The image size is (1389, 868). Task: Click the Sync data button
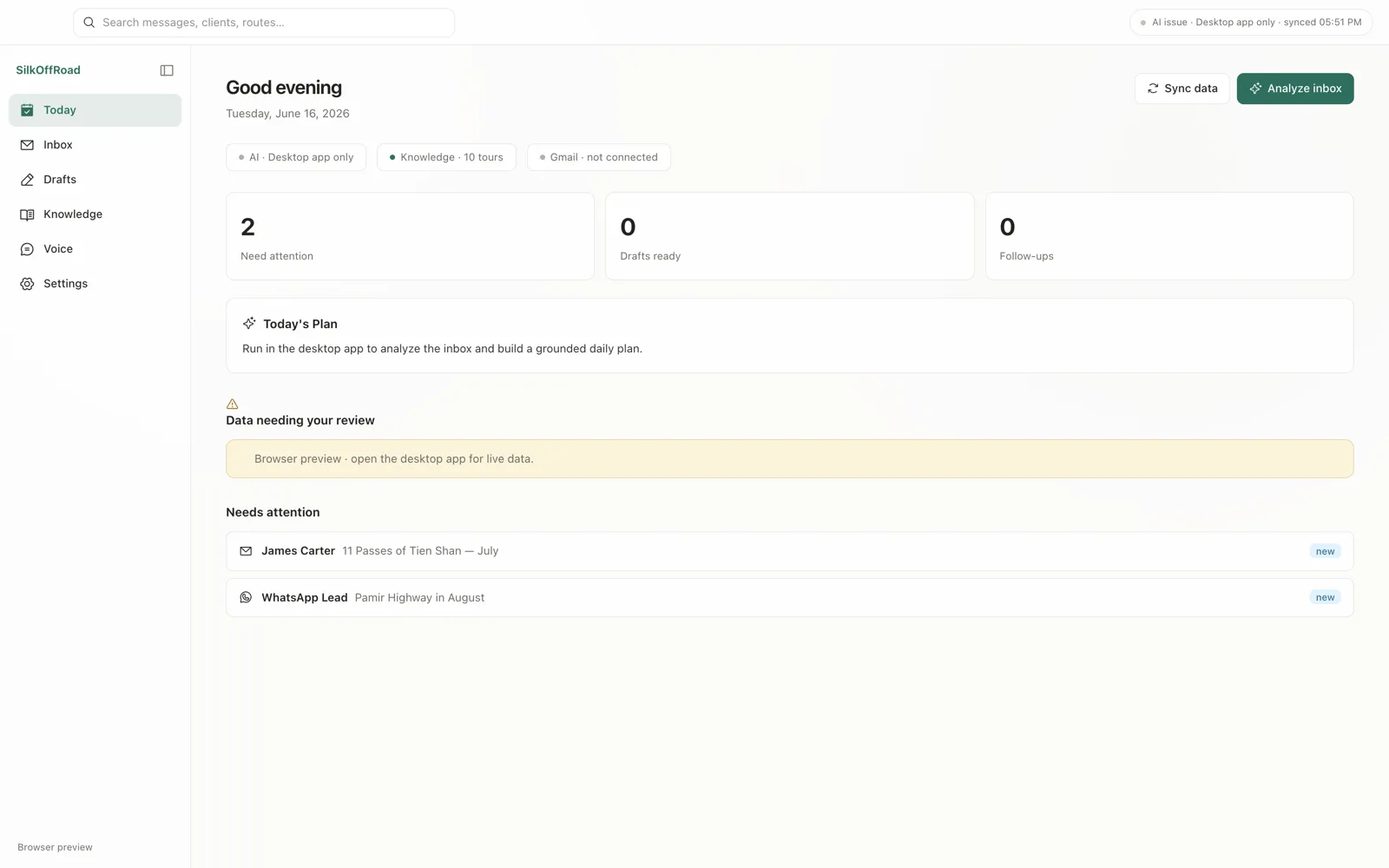click(x=1182, y=89)
